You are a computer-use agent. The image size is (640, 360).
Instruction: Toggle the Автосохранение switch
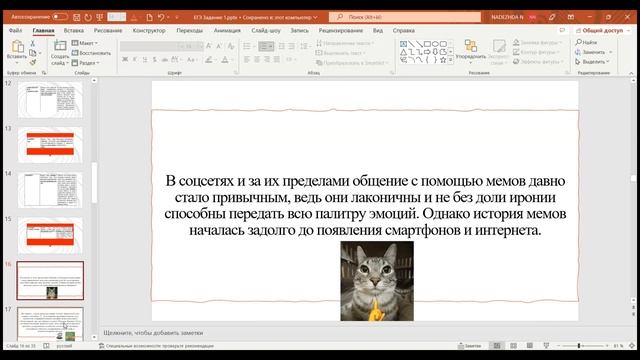60,17
